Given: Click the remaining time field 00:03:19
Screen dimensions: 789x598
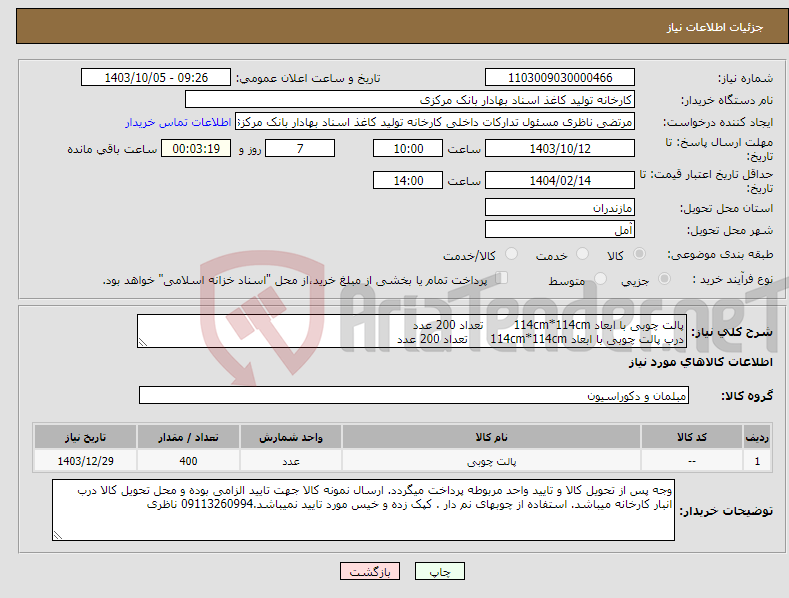Looking at the screenshot, I should (x=196, y=148).
